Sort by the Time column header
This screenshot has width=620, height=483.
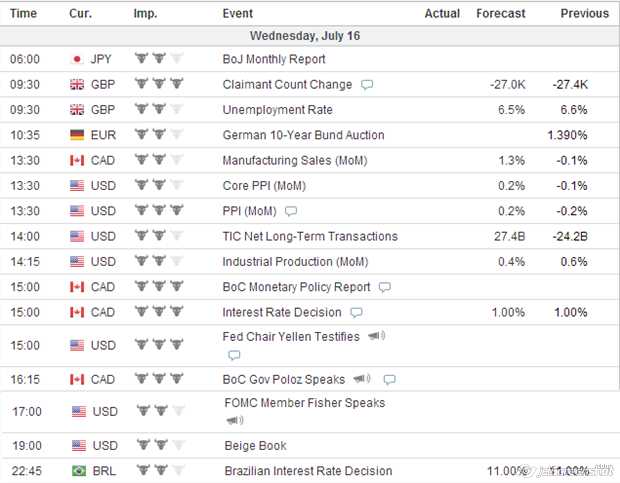pos(23,13)
